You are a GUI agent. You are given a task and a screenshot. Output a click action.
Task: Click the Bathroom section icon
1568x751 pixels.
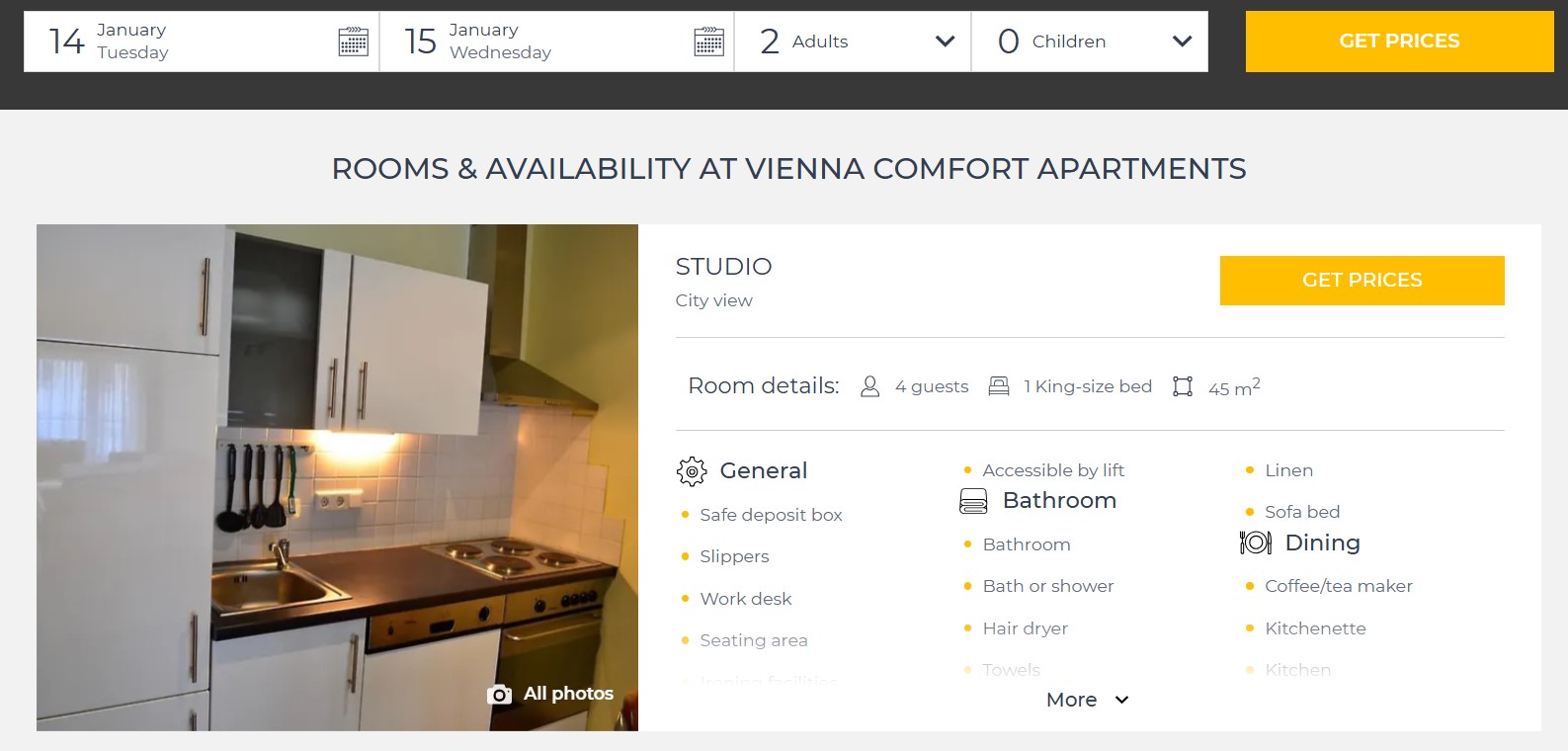973,501
